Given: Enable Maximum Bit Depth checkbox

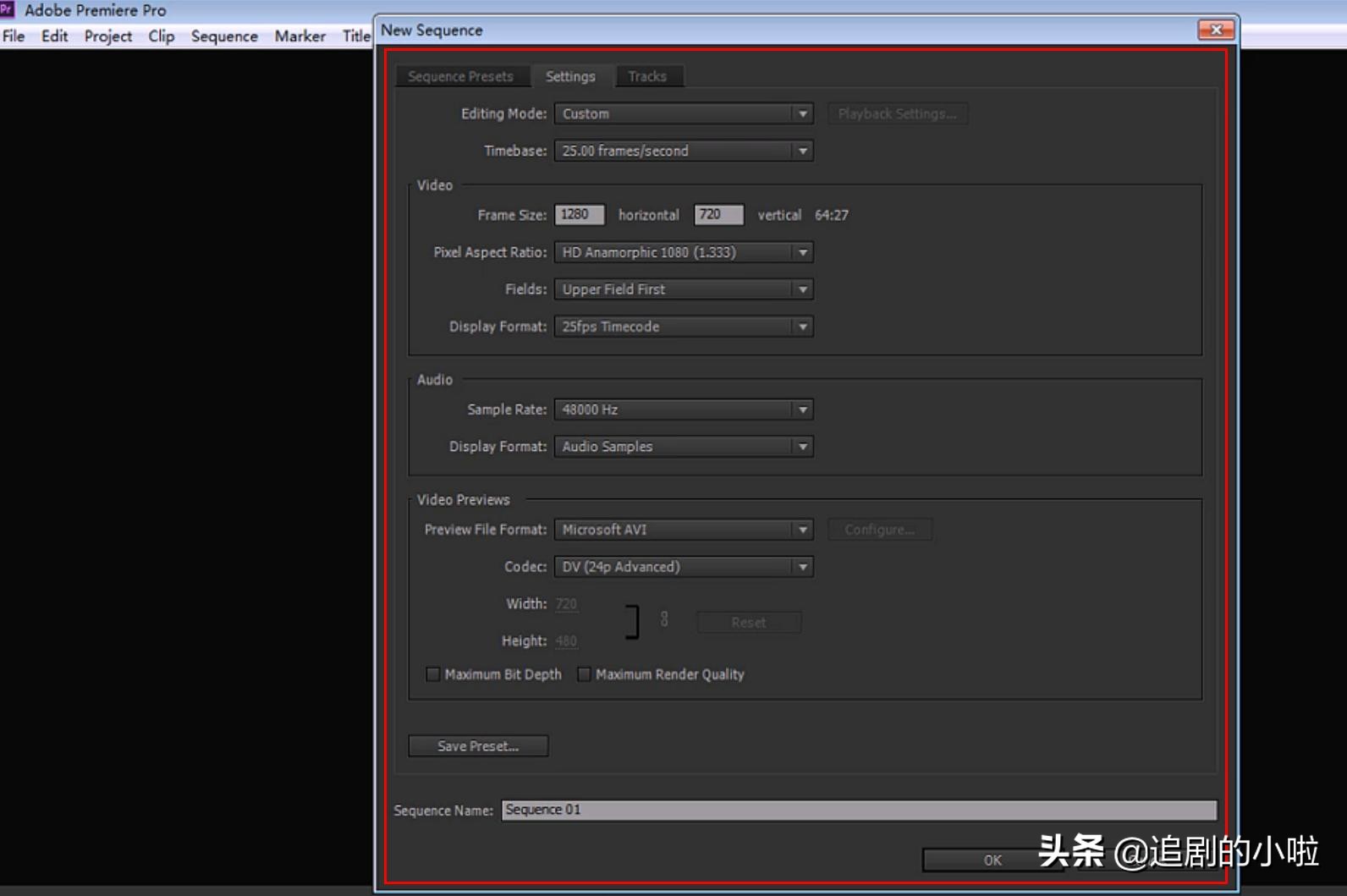Looking at the screenshot, I should click(x=433, y=674).
